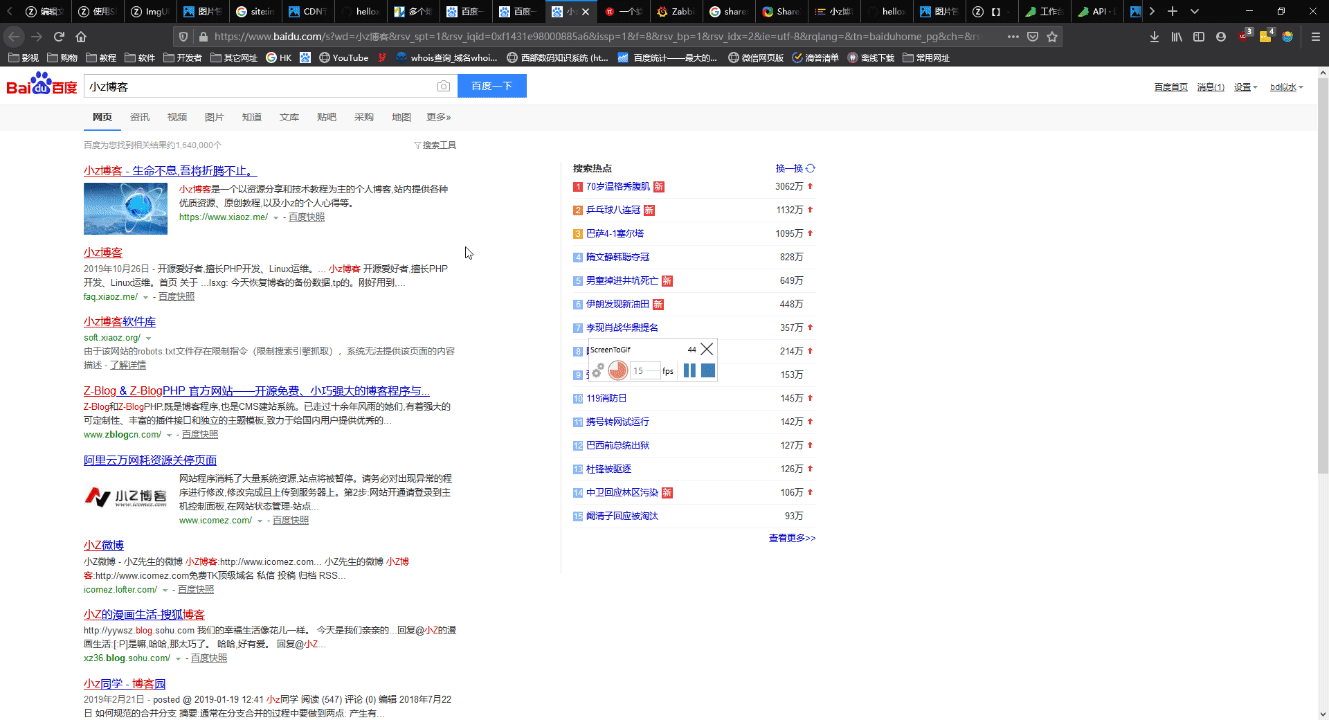The width and height of the screenshot is (1329, 720).
Task: Open the 更多» category menu
Action: click(438, 117)
